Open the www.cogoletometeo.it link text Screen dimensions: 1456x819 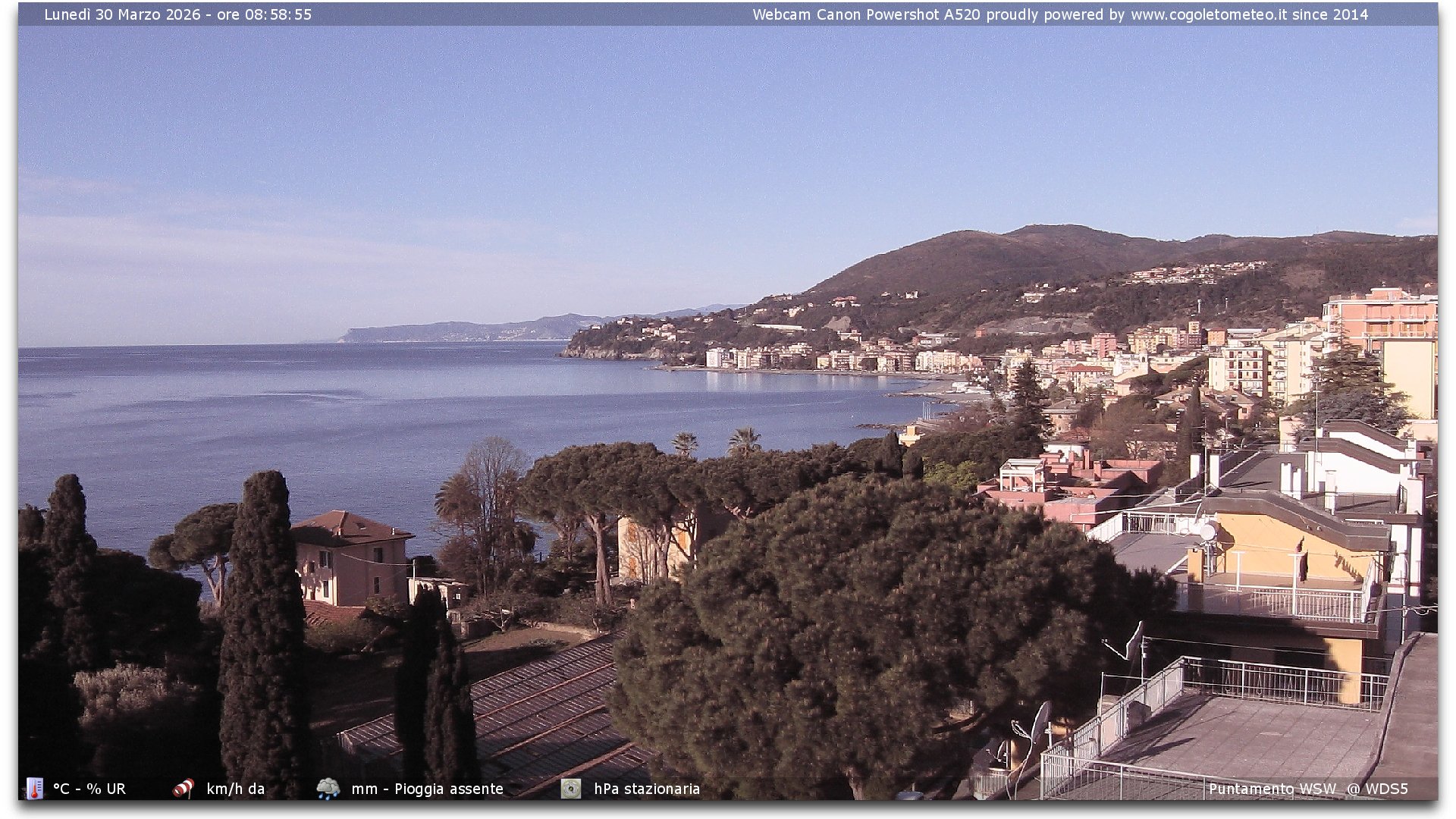[1209, 14]
